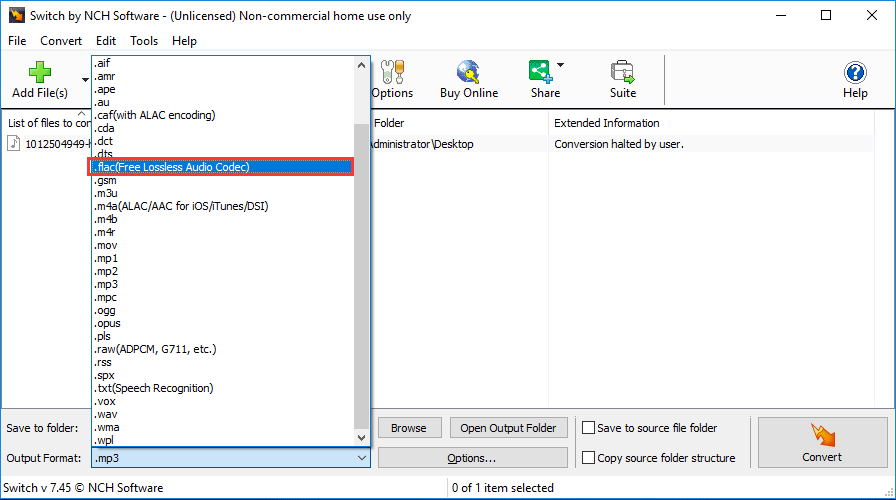The height and width of the screenshot is (500, 896).
Task: Choose .amr from format list
Action: point(223,76)
